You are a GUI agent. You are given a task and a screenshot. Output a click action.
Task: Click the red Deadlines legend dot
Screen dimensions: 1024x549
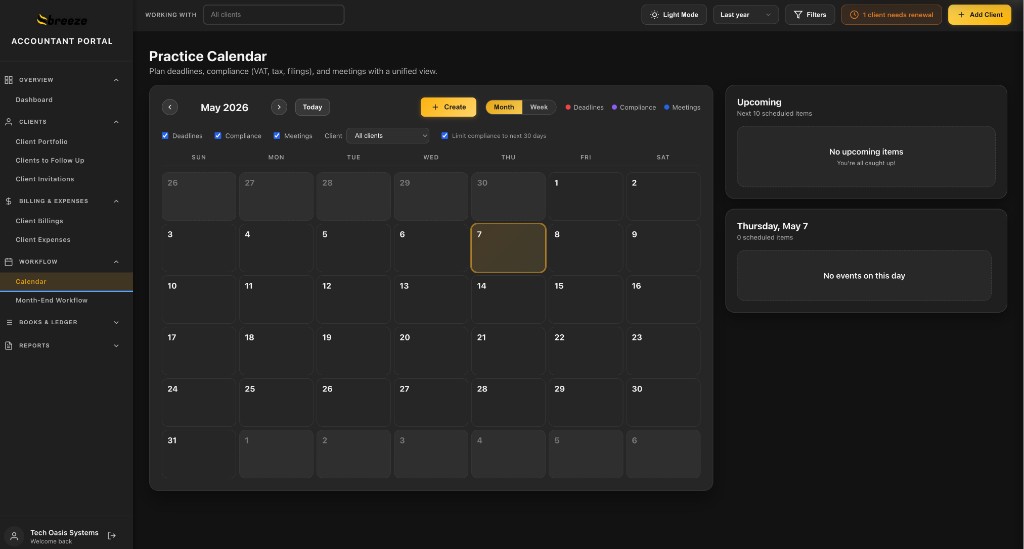pyautogui.click(x=568, y=107)
